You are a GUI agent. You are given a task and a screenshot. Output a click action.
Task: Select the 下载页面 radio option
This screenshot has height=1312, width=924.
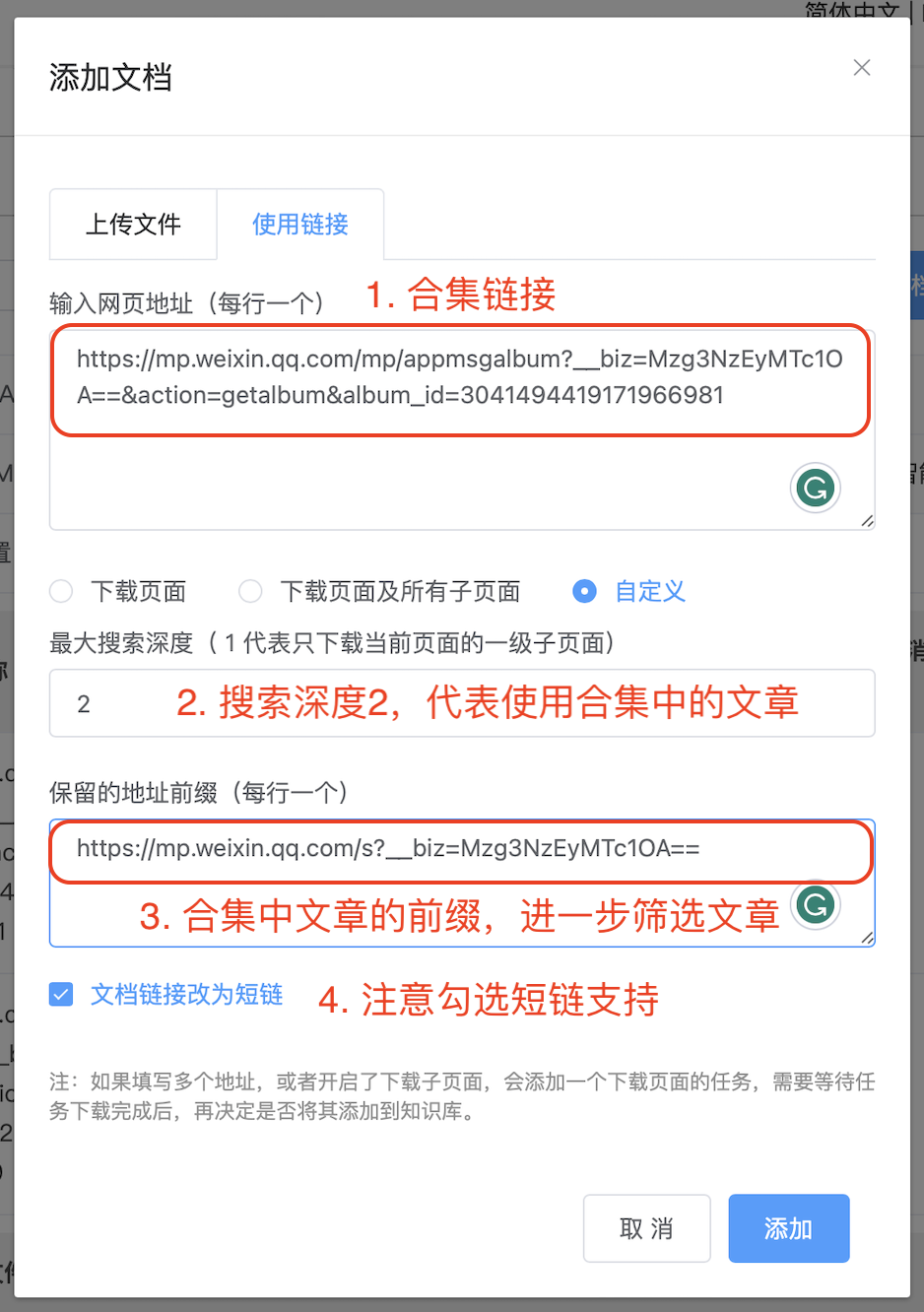pos(61,591)
